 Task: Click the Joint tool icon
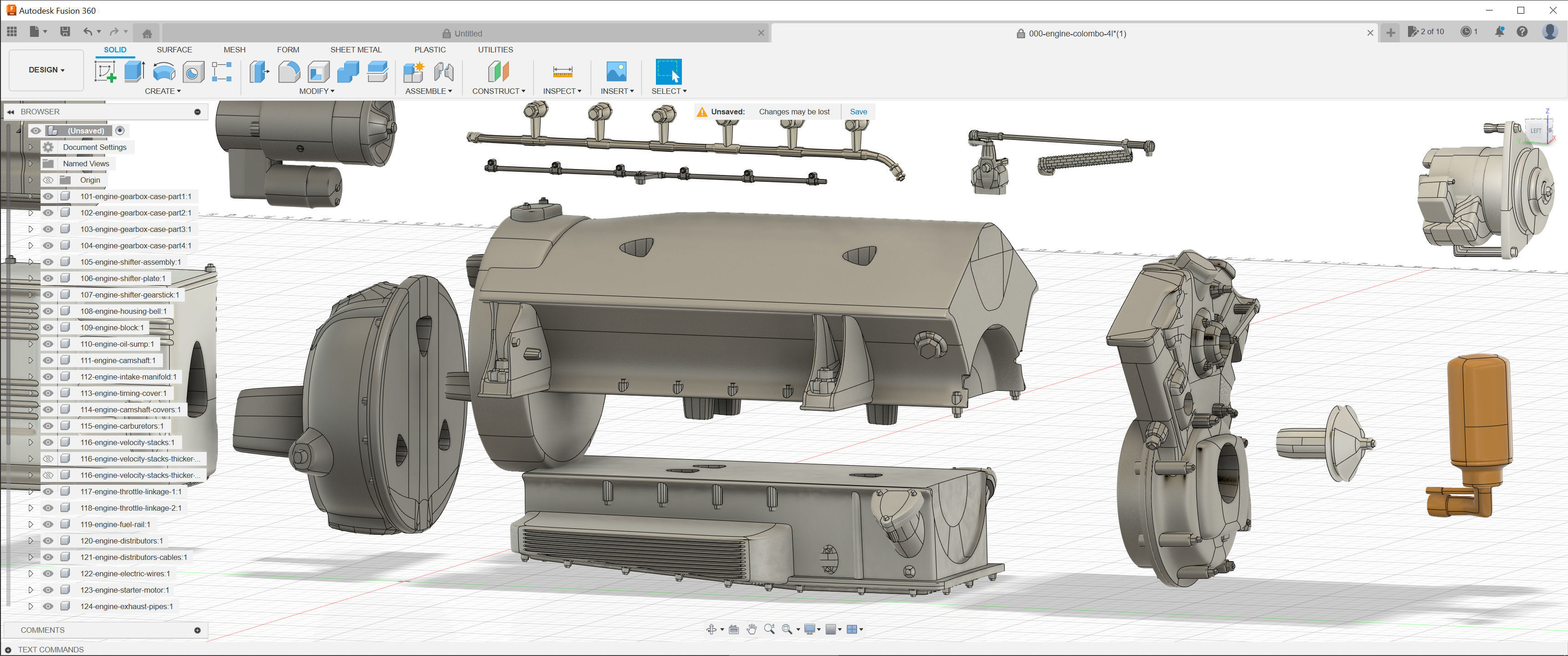click(444, 72)
